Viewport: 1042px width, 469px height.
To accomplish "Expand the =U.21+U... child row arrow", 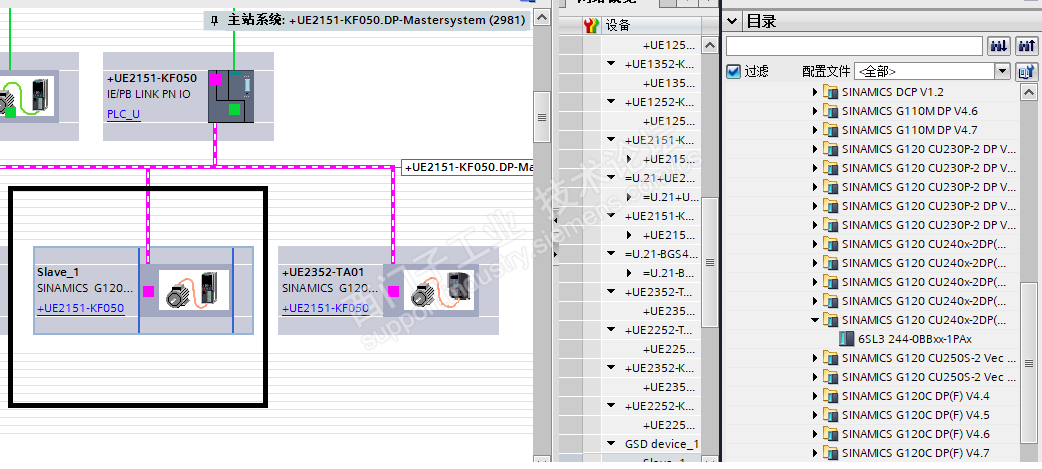I will (x=629, y=197).
